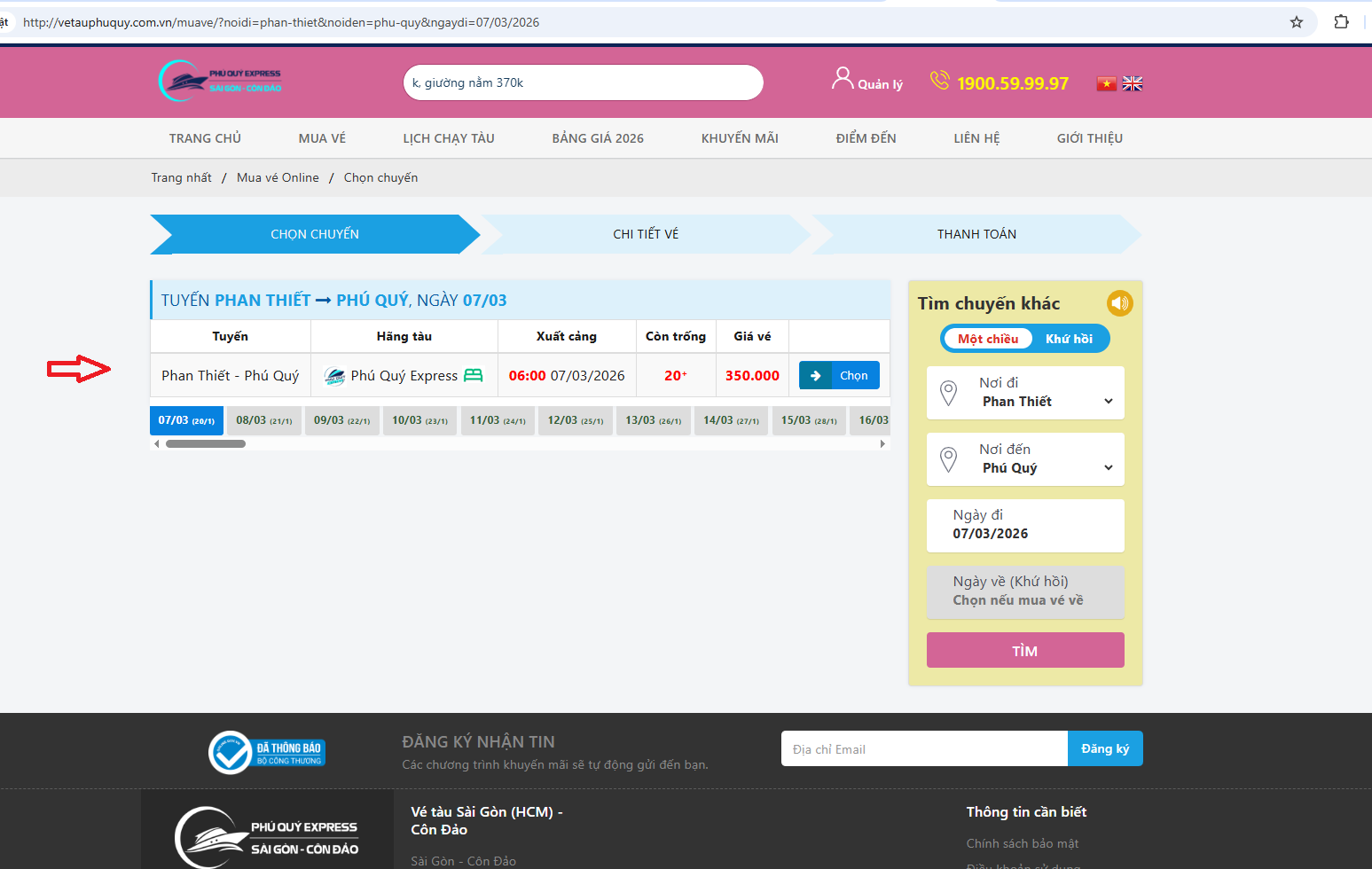Click the green bed icon beside Phú Quý Express
Viewport: 1372px width, 869px height.
474,375
